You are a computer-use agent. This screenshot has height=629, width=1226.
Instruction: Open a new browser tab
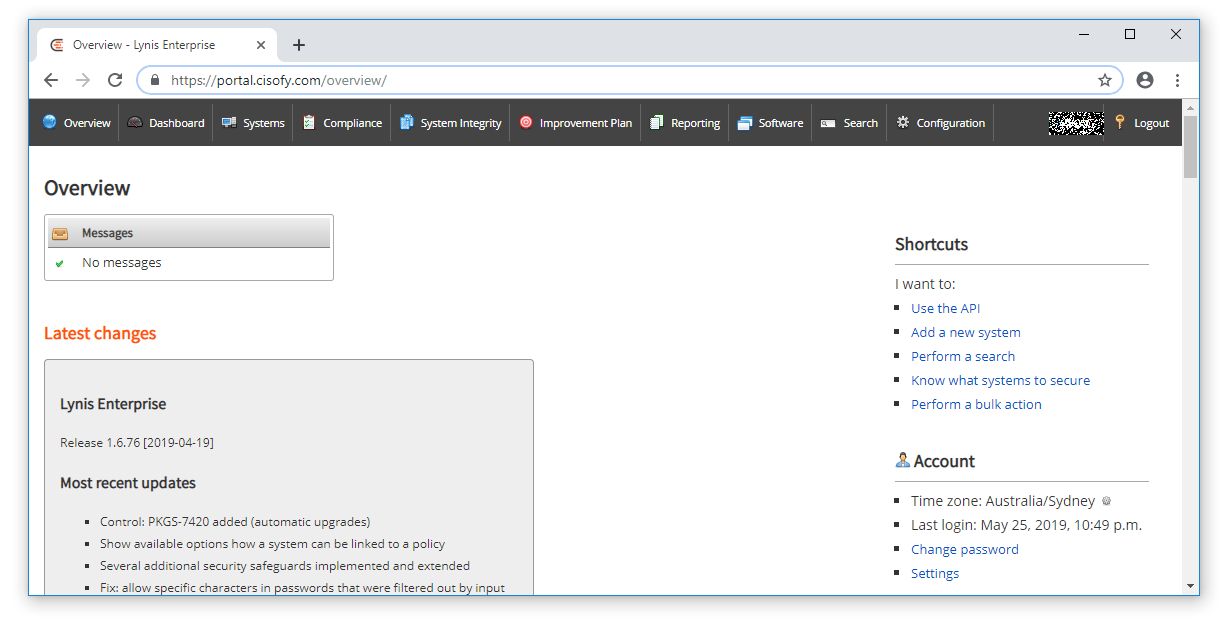(298, 45)
